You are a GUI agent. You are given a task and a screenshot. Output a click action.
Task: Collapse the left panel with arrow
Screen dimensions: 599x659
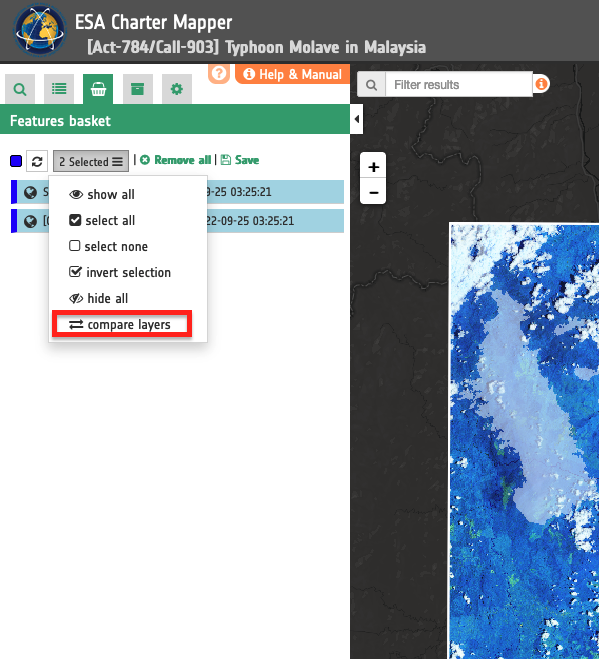pos(356,119)
